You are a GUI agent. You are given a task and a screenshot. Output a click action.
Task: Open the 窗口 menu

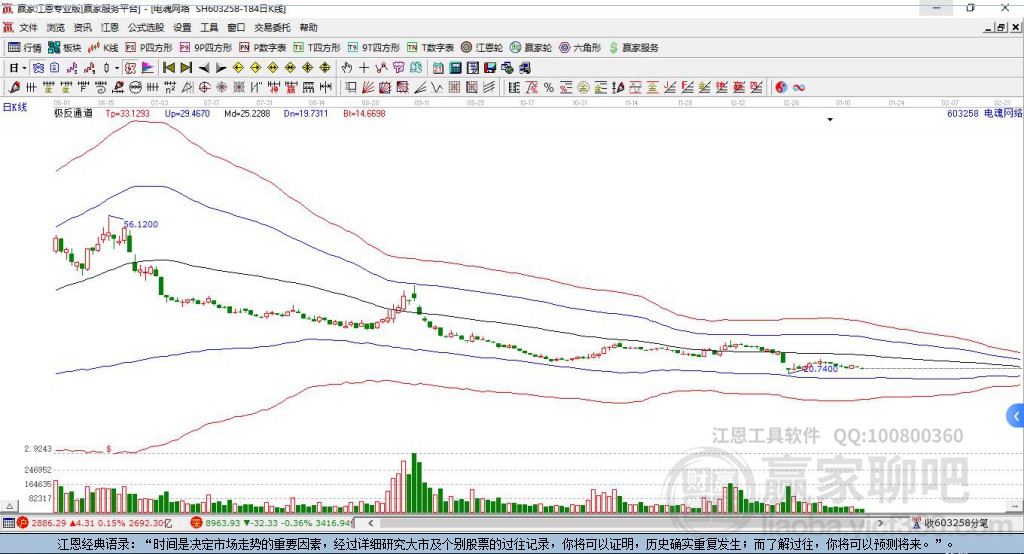(x=236, y=27)
